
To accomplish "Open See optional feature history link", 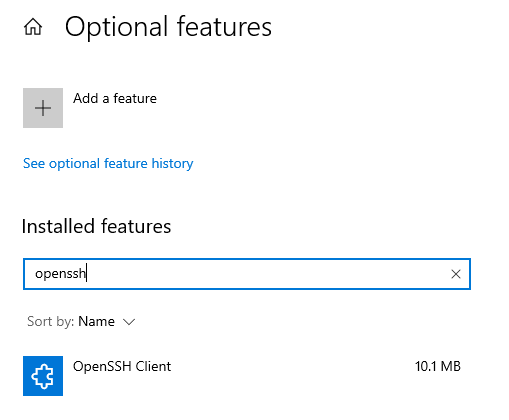I will click(x=108, y=164).
